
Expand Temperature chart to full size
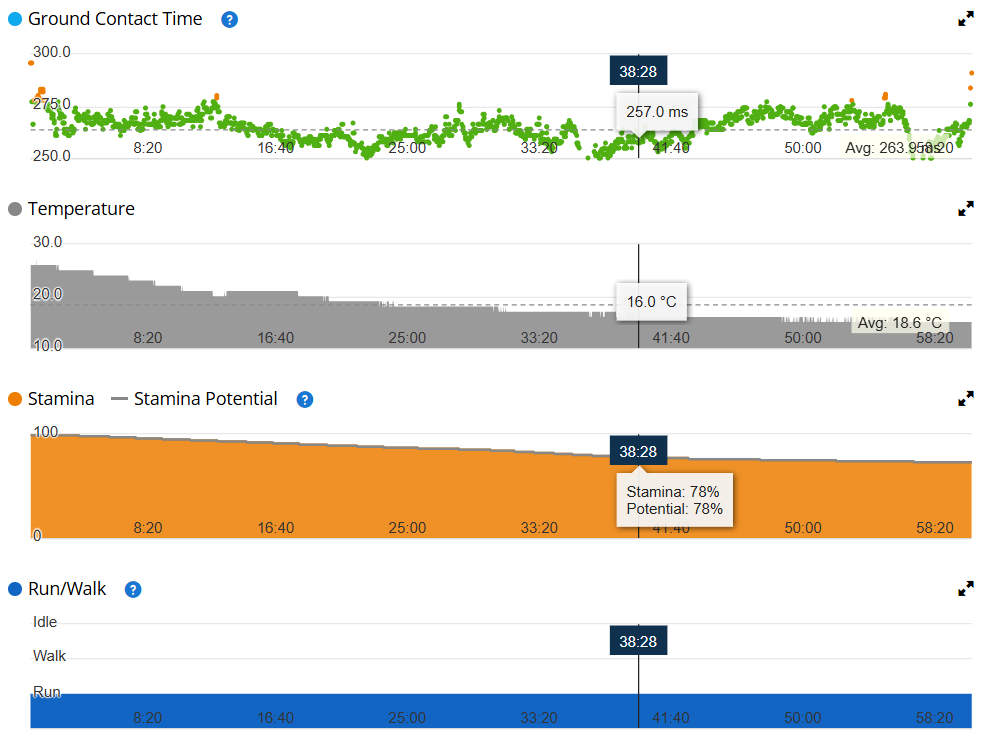click(x=966, y=209)
